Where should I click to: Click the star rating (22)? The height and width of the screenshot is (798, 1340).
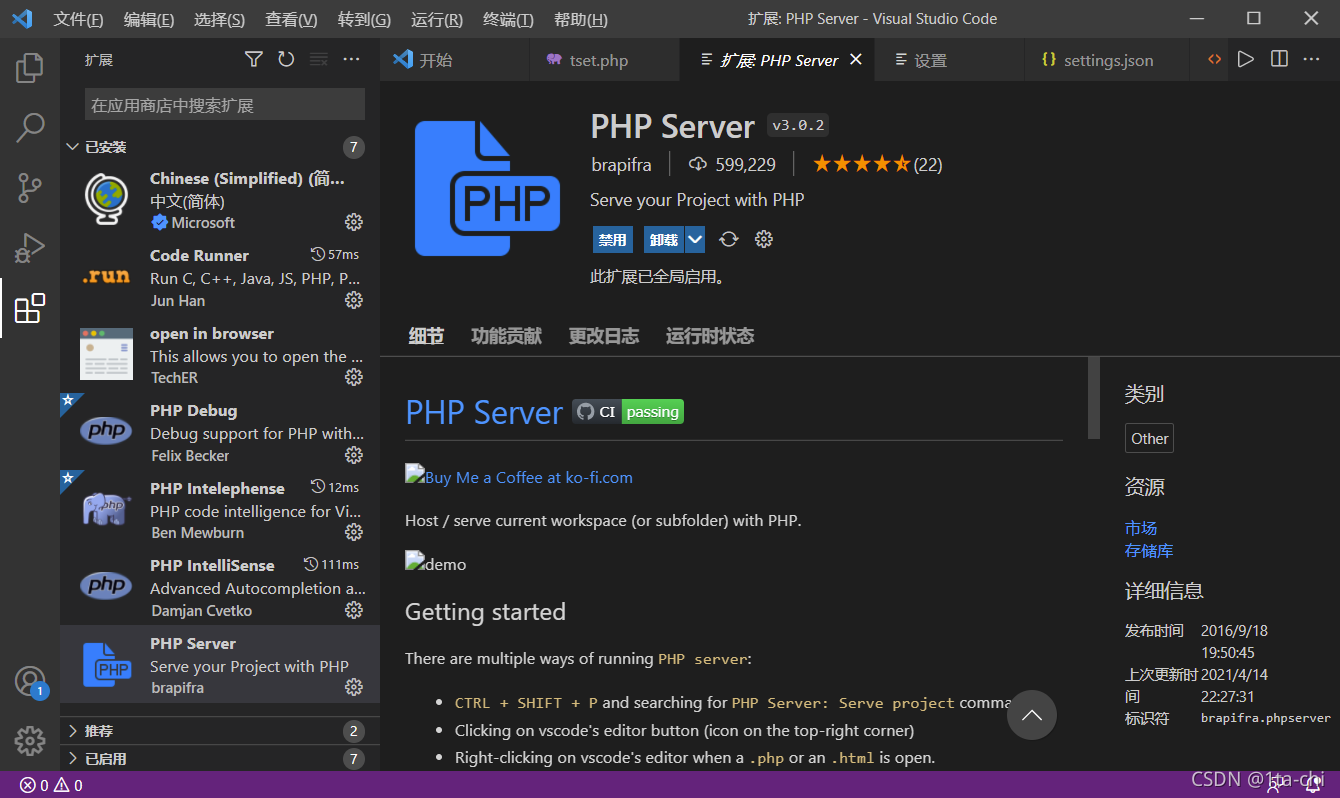[x=877, y=164]
